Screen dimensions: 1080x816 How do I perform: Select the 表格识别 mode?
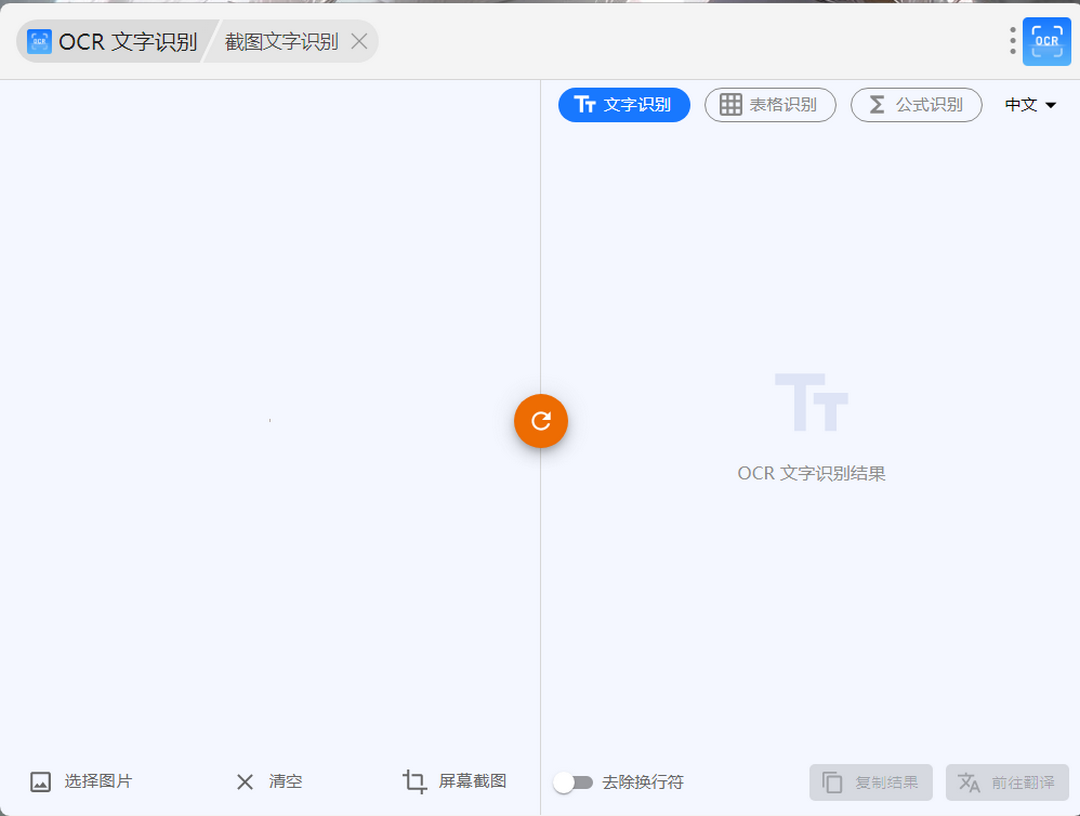pyautogui.click(x=770, y=105)
